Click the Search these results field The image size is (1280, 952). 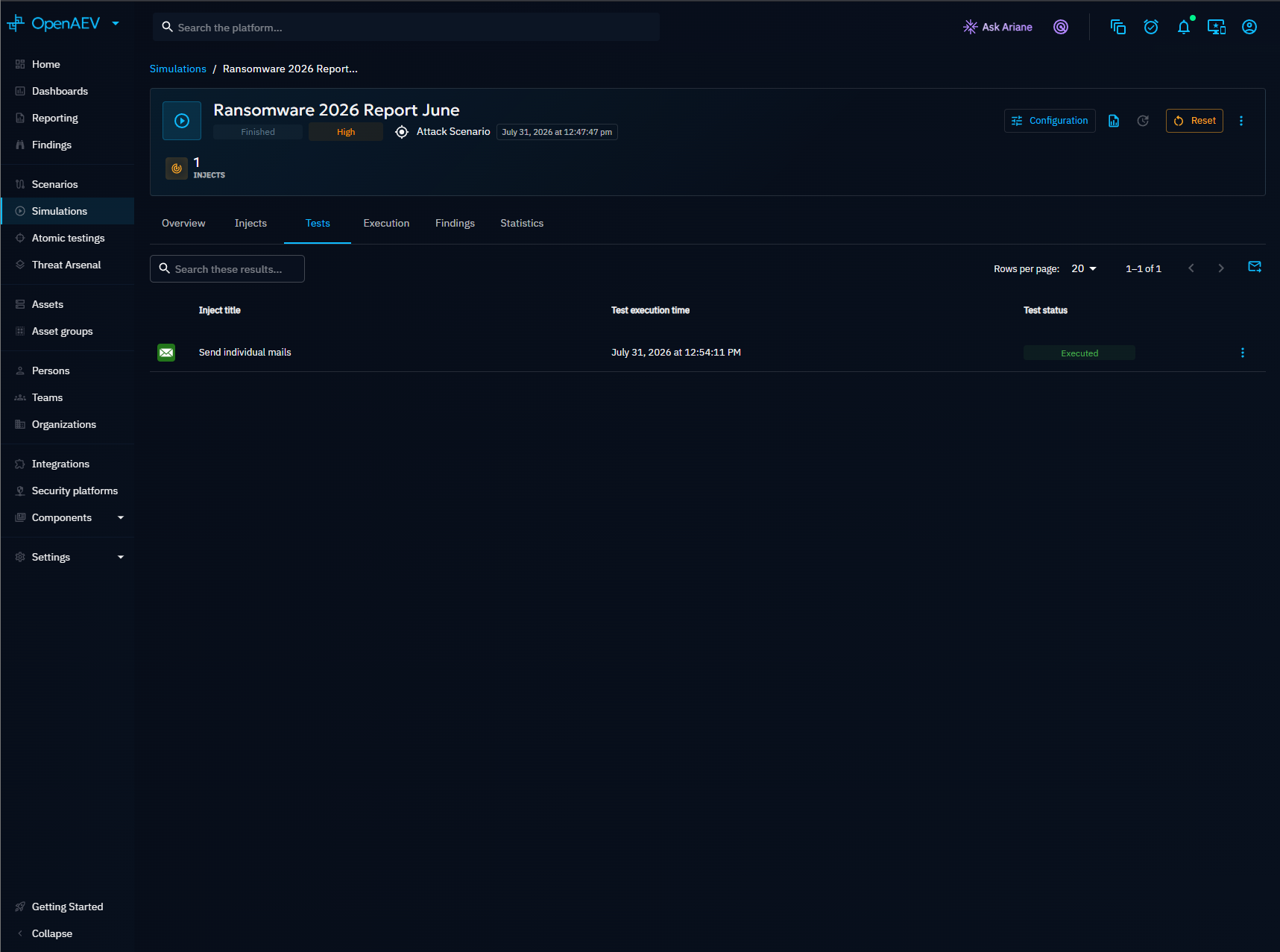point(227,269)
